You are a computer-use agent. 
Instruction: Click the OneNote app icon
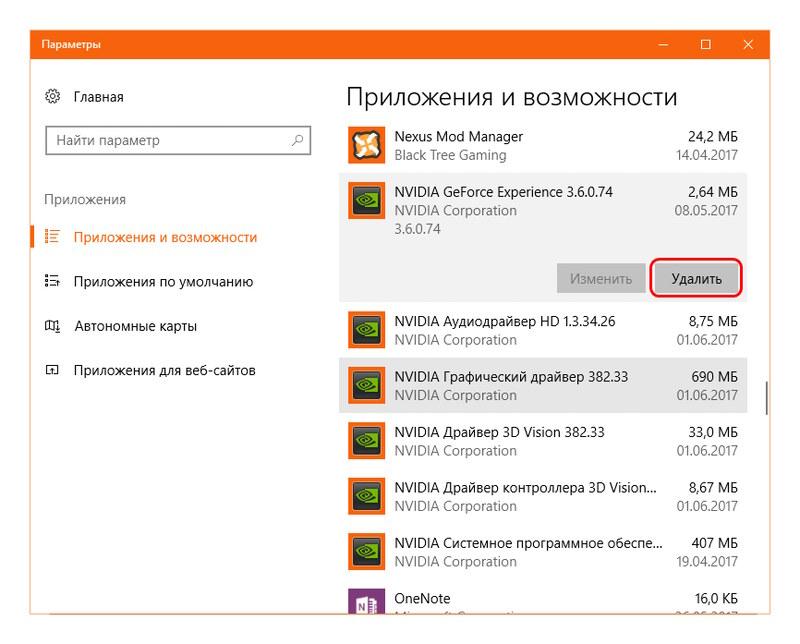click(366, 601)
